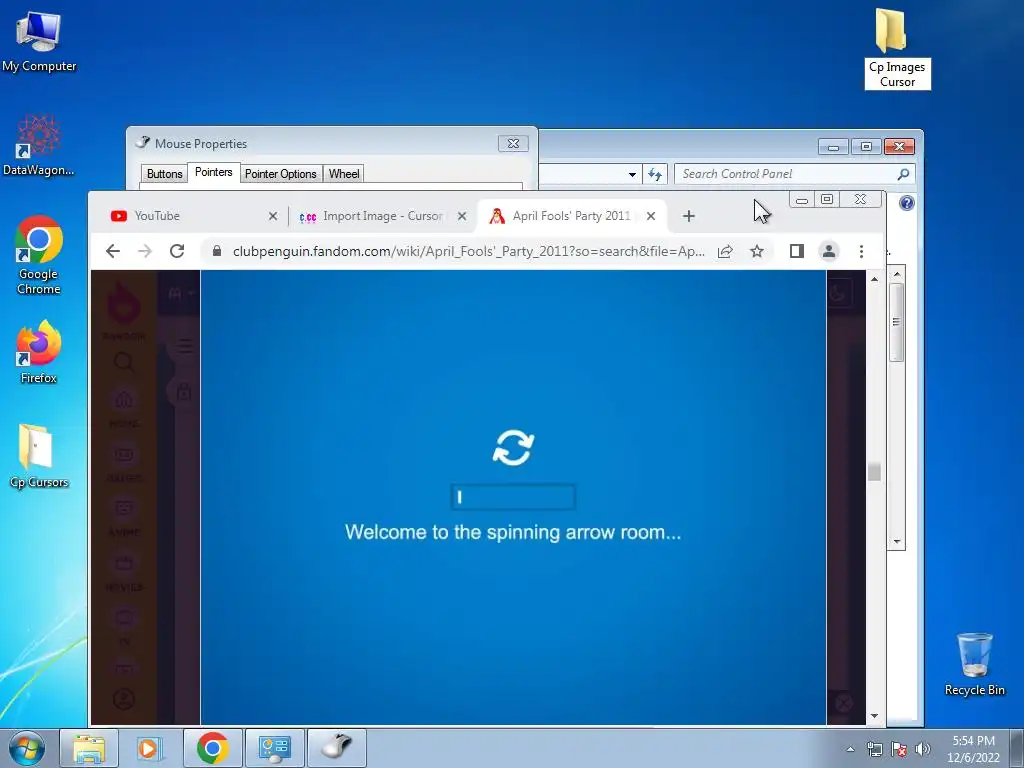This screenshot has height=768, width=1024.
Task: Click Control Panel scrollbar thumb
Action: pos(897,322)
